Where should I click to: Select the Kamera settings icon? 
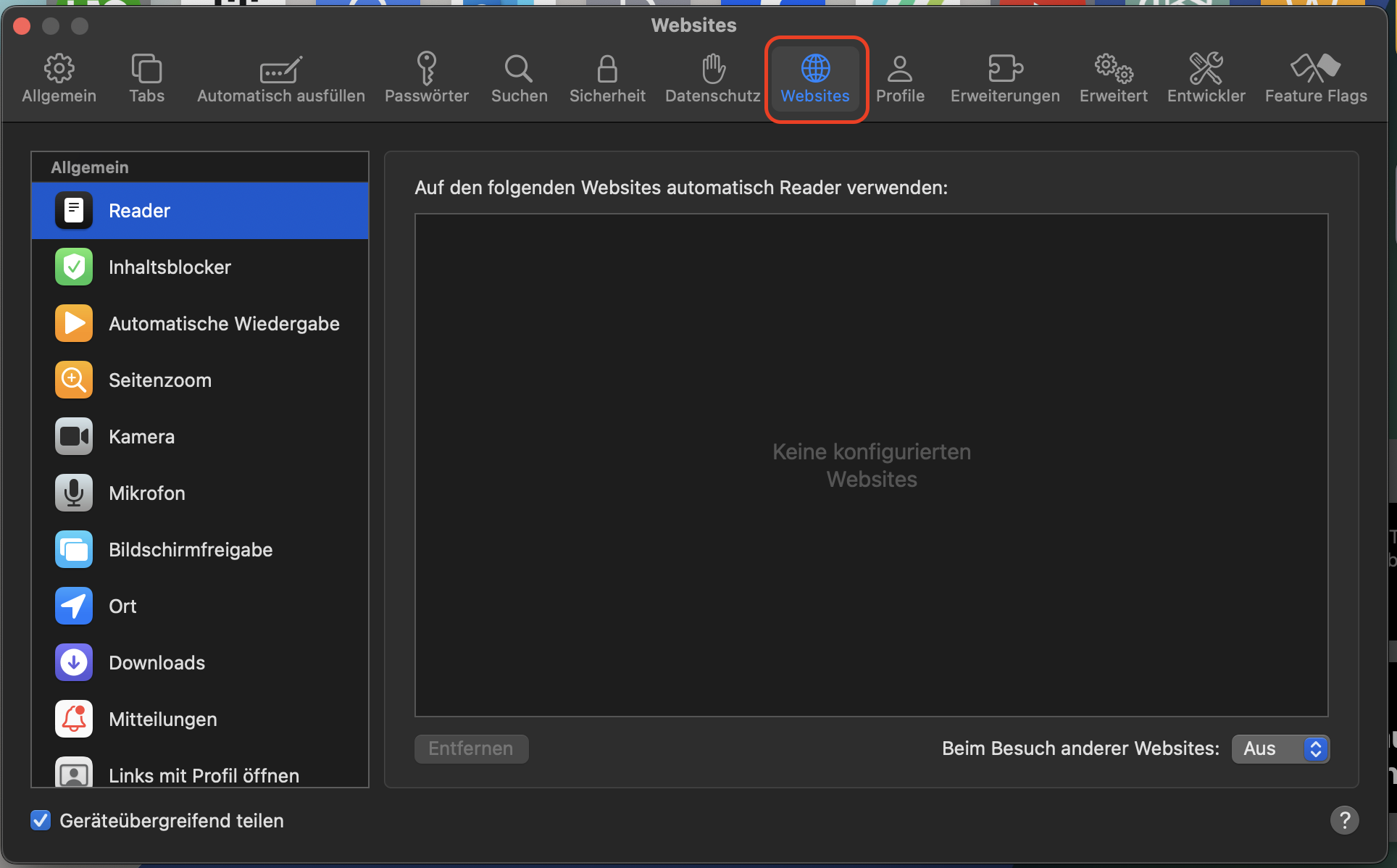[73, 436]
